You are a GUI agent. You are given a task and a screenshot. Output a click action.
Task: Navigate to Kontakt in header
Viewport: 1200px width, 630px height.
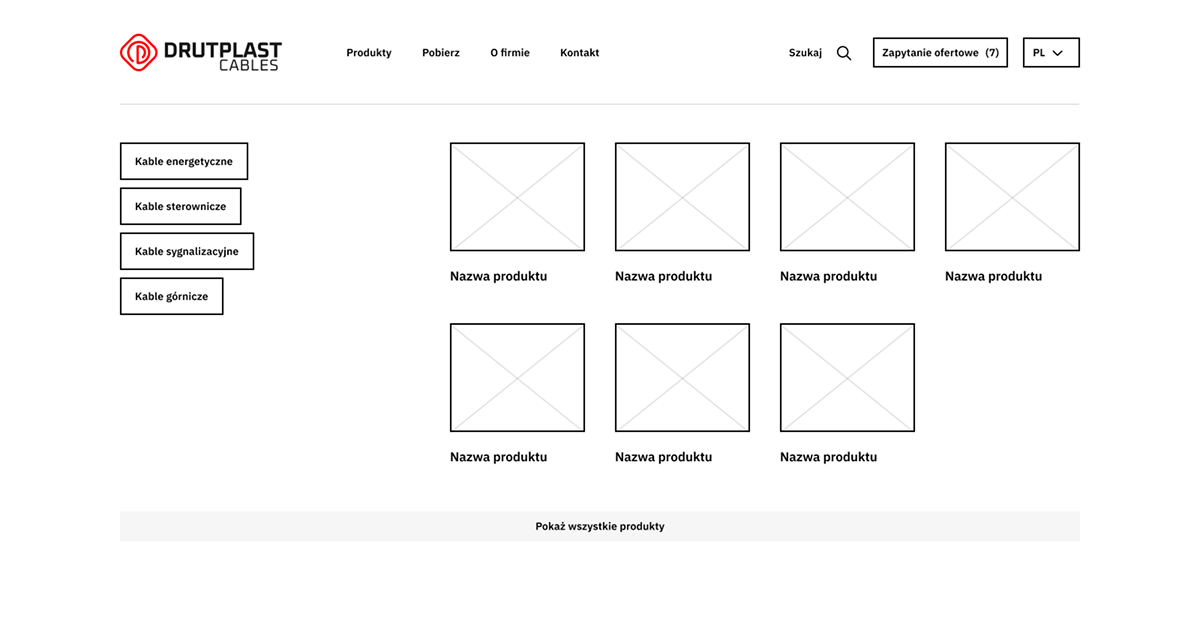click(580, 53)
